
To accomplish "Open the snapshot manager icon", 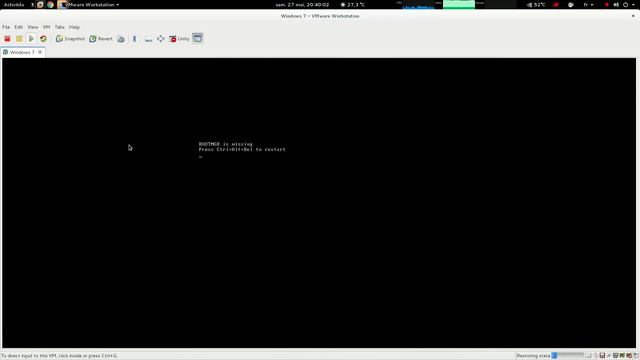I will click(121, 39).
